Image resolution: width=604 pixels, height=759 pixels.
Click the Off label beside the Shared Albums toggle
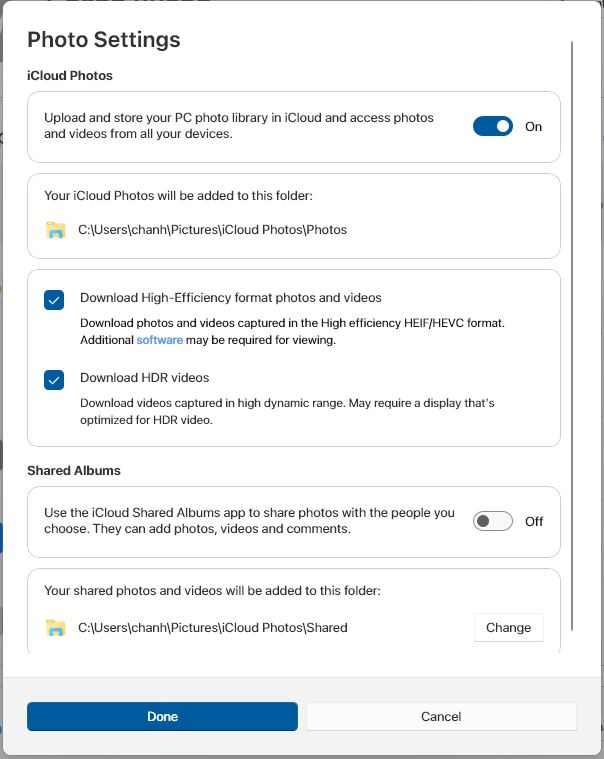pyautogui.click(x=534, y=521)
